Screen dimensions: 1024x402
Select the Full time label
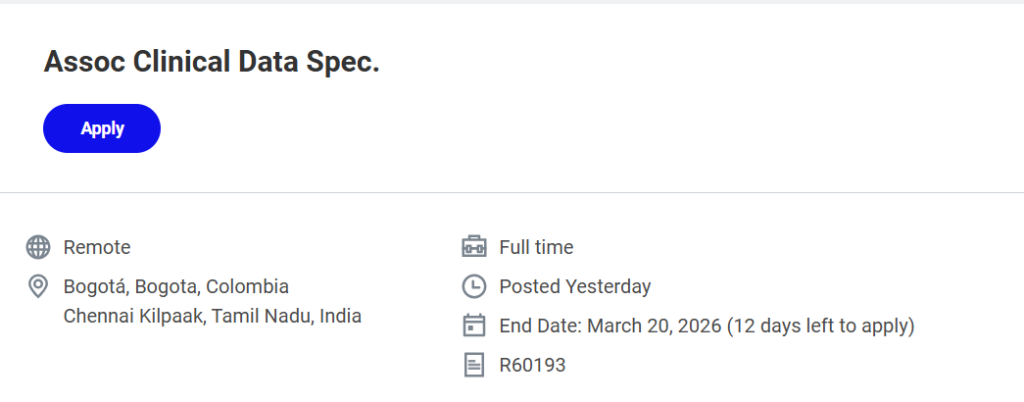[x=536, y=247]
